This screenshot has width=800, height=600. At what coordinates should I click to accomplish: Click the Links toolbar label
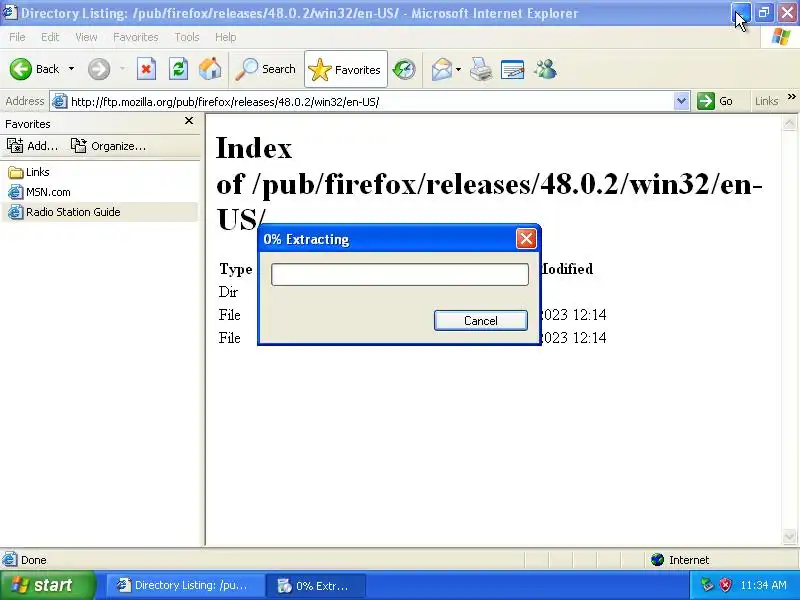point(766,101)
